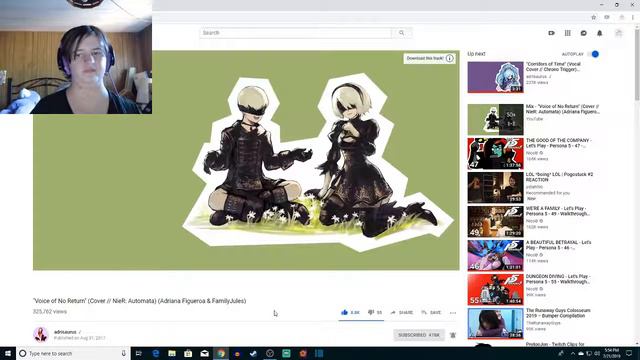
Task: Click the Windows Type here to search box
Action: coord(73,353)
